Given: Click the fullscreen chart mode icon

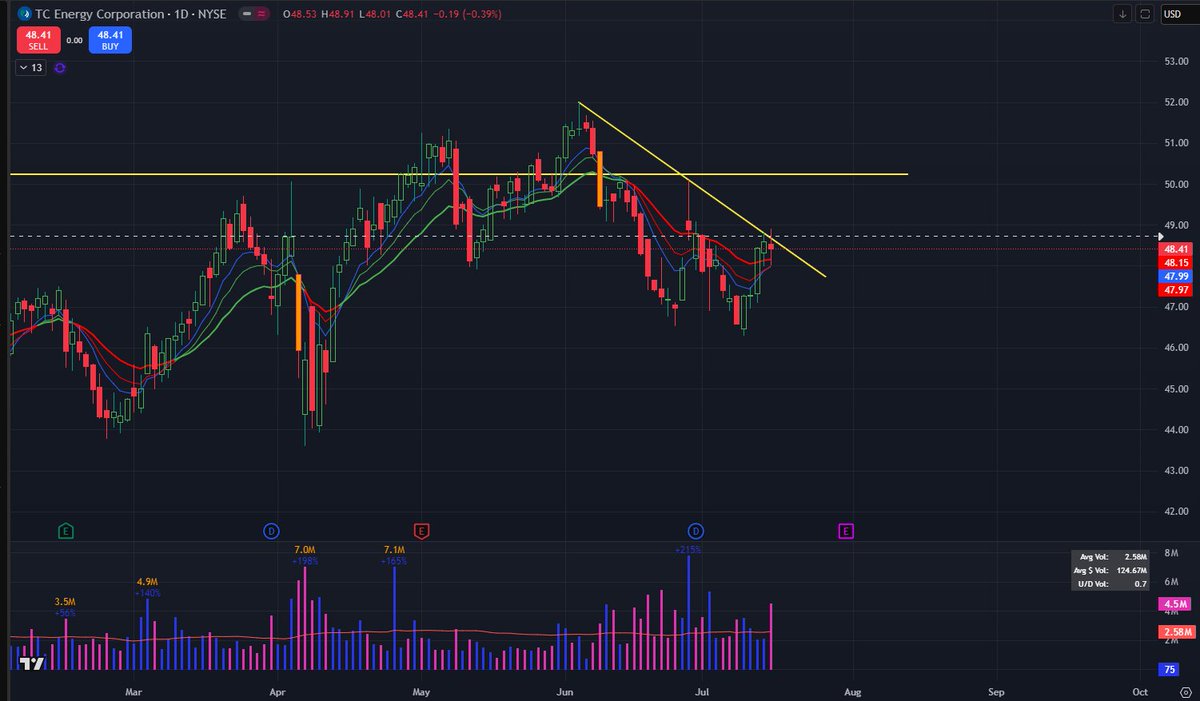Looking at the screenshot, I should coord(1145,14).
